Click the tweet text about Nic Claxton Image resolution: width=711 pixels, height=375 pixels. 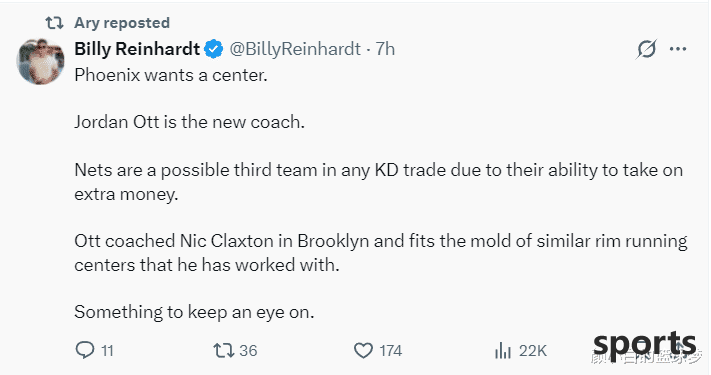tap(381, 253)
